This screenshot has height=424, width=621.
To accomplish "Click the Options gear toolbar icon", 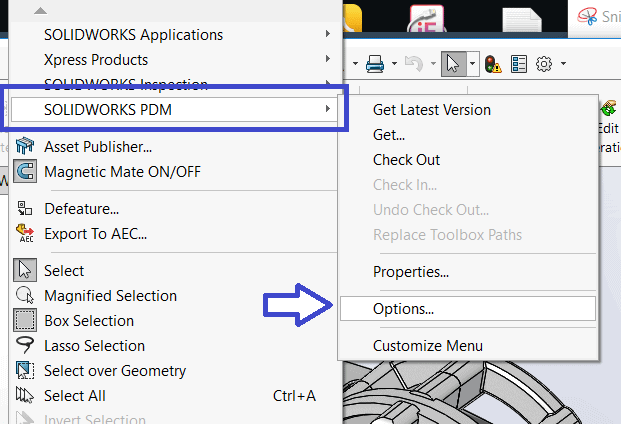I will pyautogui.click(x=544, y=64).
